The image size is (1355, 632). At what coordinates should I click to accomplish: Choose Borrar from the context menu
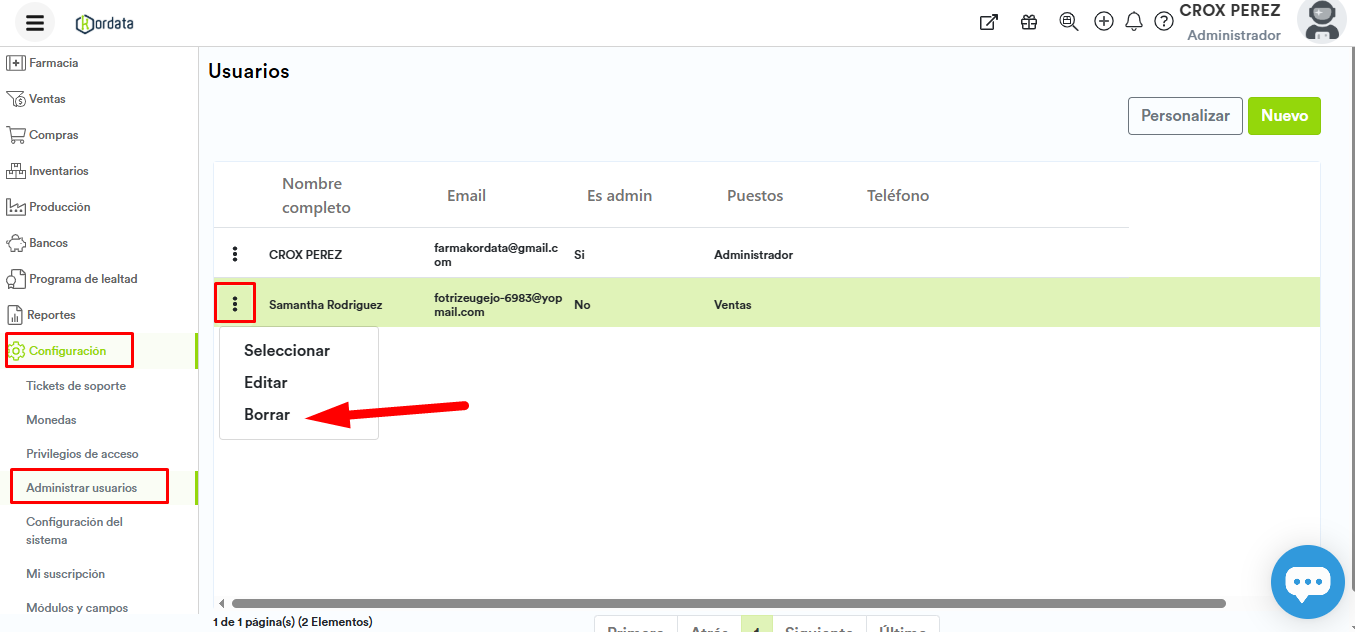(x=267, y=415)
